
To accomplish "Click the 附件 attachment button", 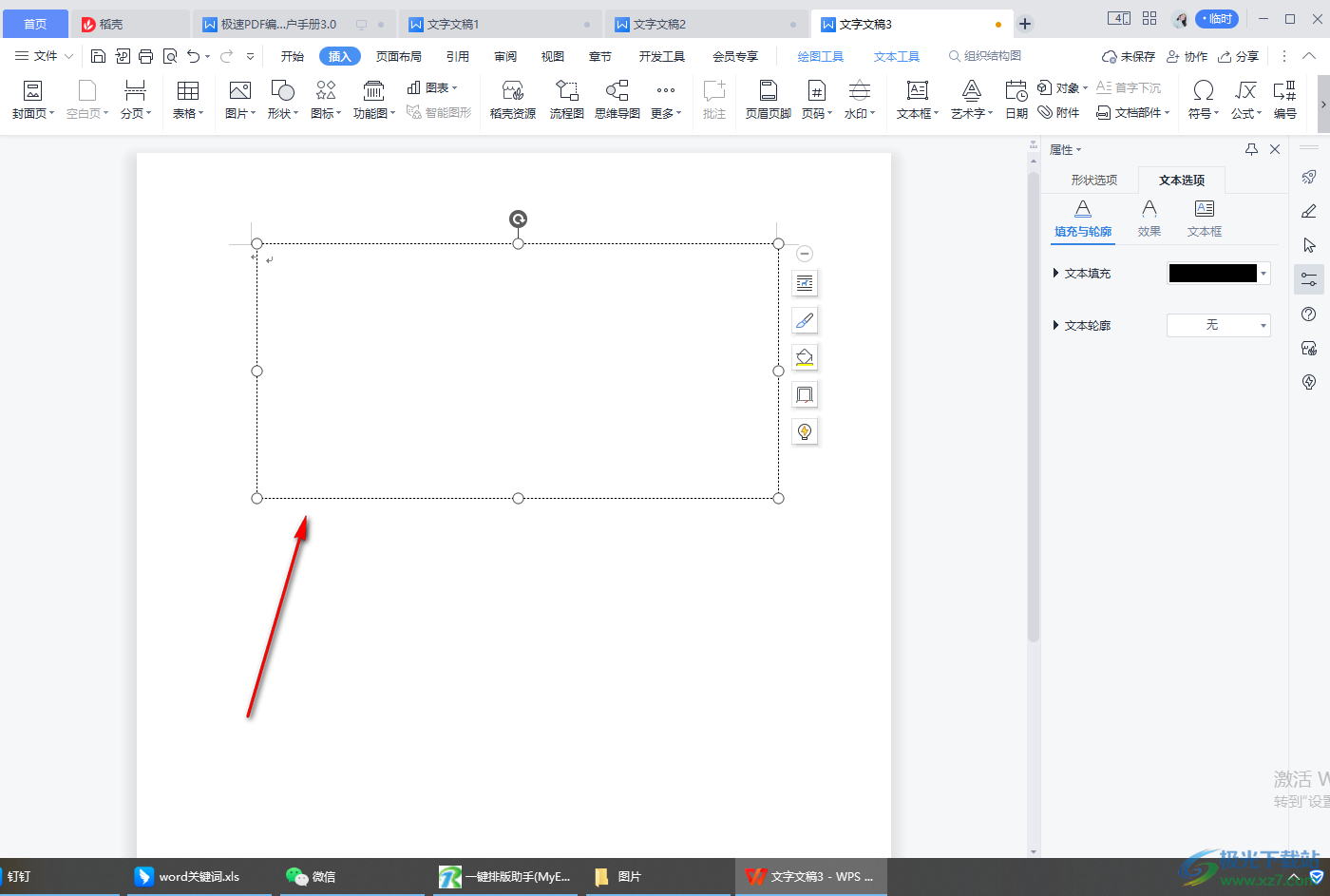I will (1058, 112).
